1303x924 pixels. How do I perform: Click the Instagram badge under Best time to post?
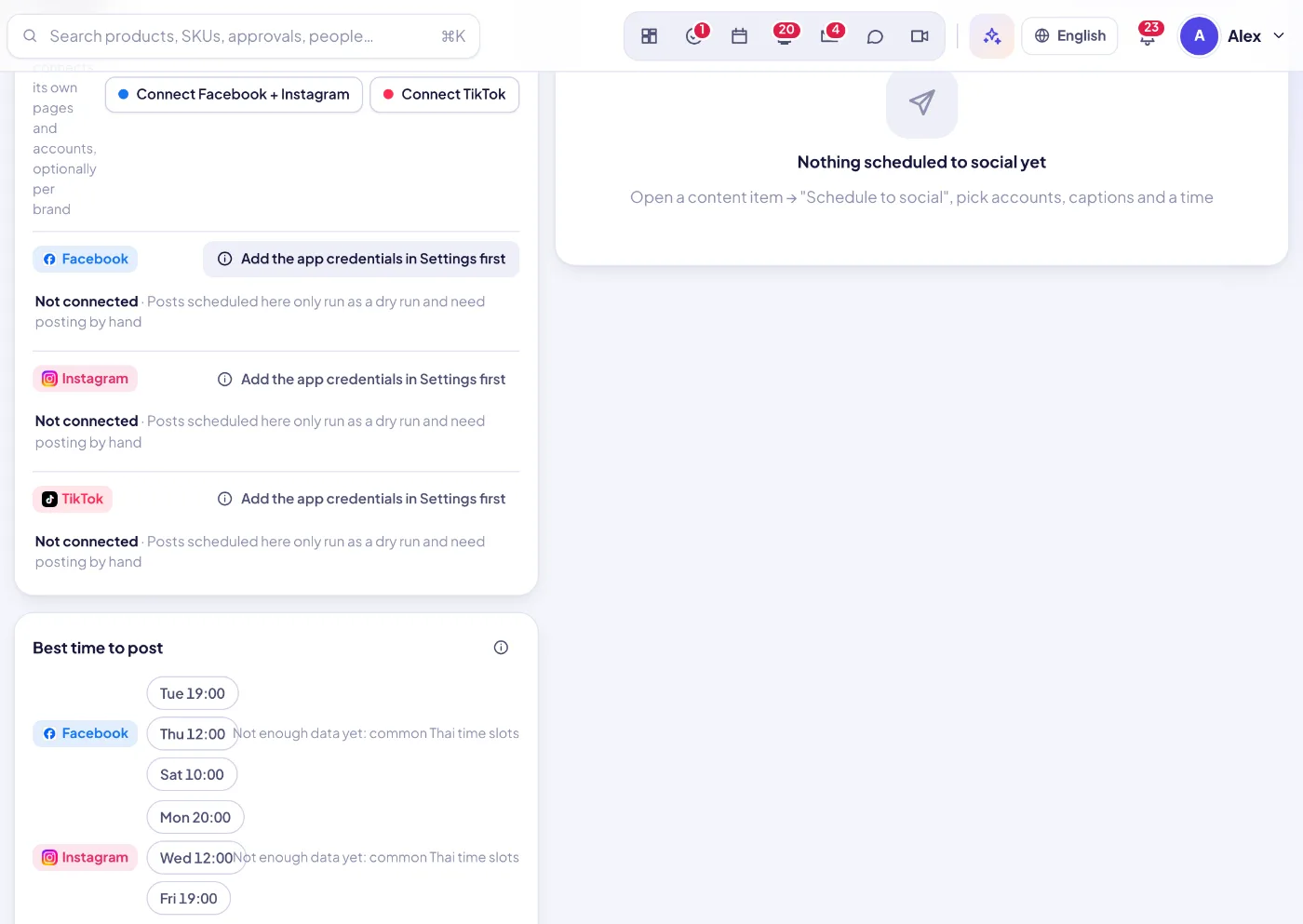click(86, 858)
